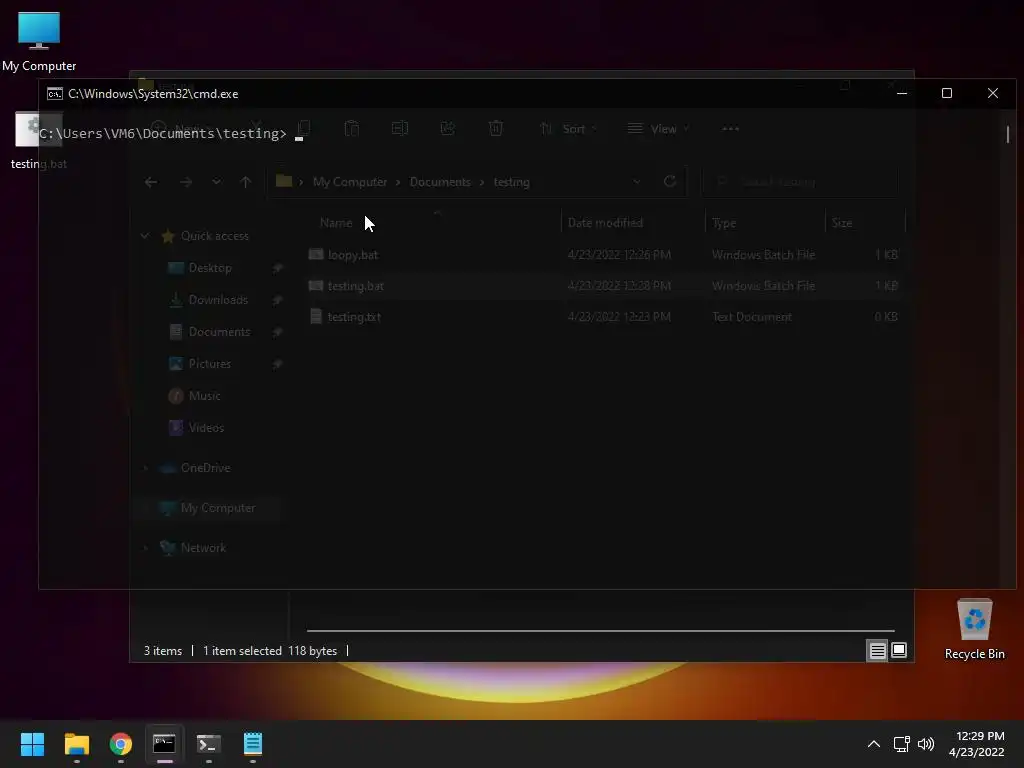Screen dimensions: 1024x768
Task: Open the Notepad taskbar icon
Action: (253, 744)
